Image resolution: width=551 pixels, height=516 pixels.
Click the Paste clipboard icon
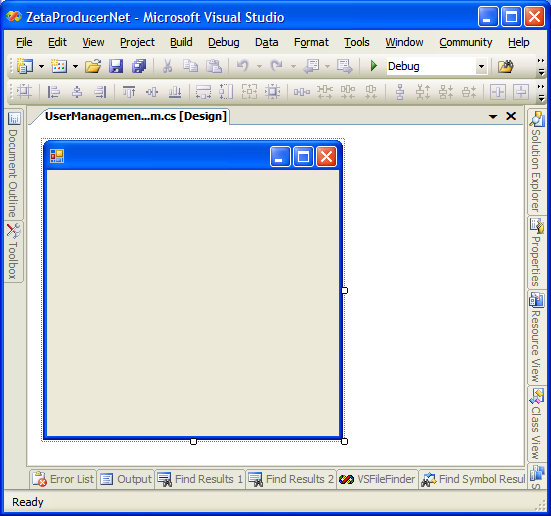[214, 66]
